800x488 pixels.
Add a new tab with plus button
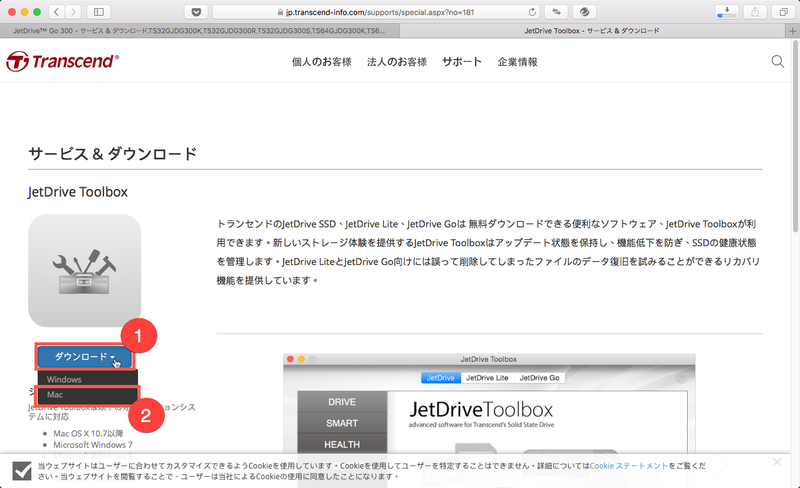click(x=792, y=31)
